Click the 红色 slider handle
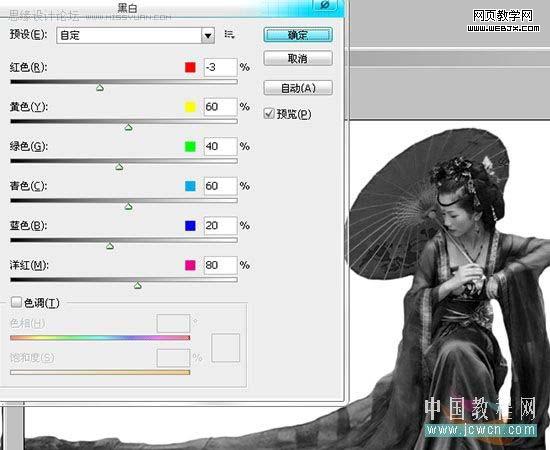Image resolution: width=550 pixels, height=450 pixels. tap(100, 88)
